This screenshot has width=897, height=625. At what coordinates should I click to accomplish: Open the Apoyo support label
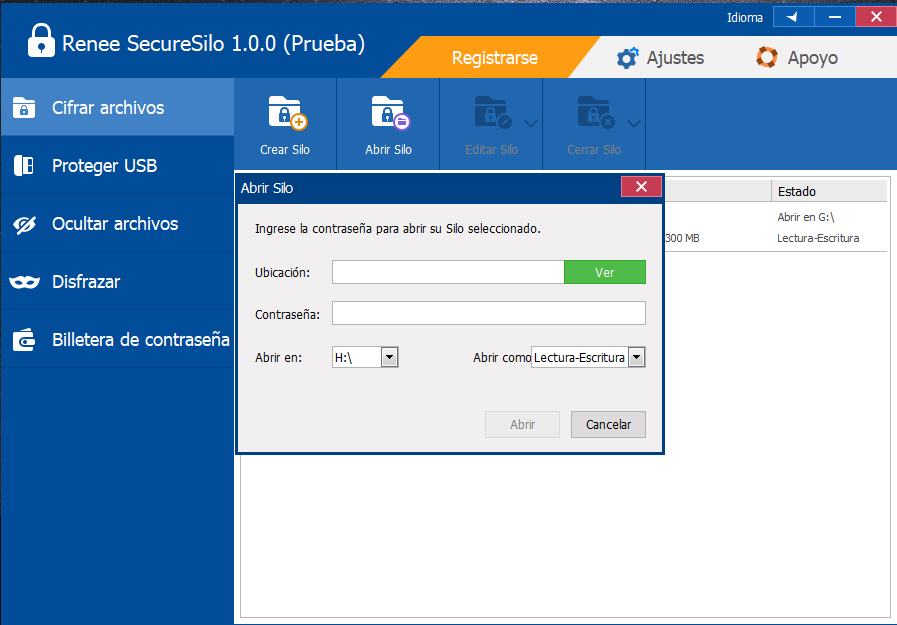812,58
